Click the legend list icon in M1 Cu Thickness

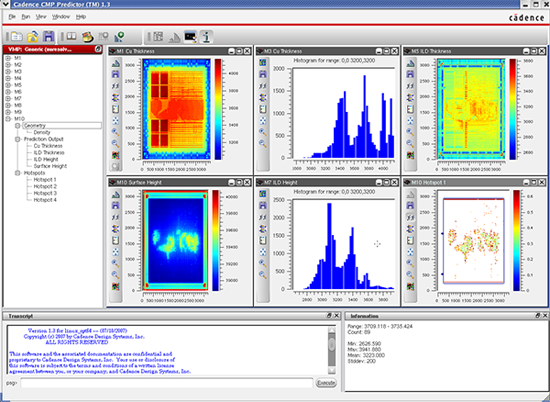pyautogui.click(x=115, y=109)
